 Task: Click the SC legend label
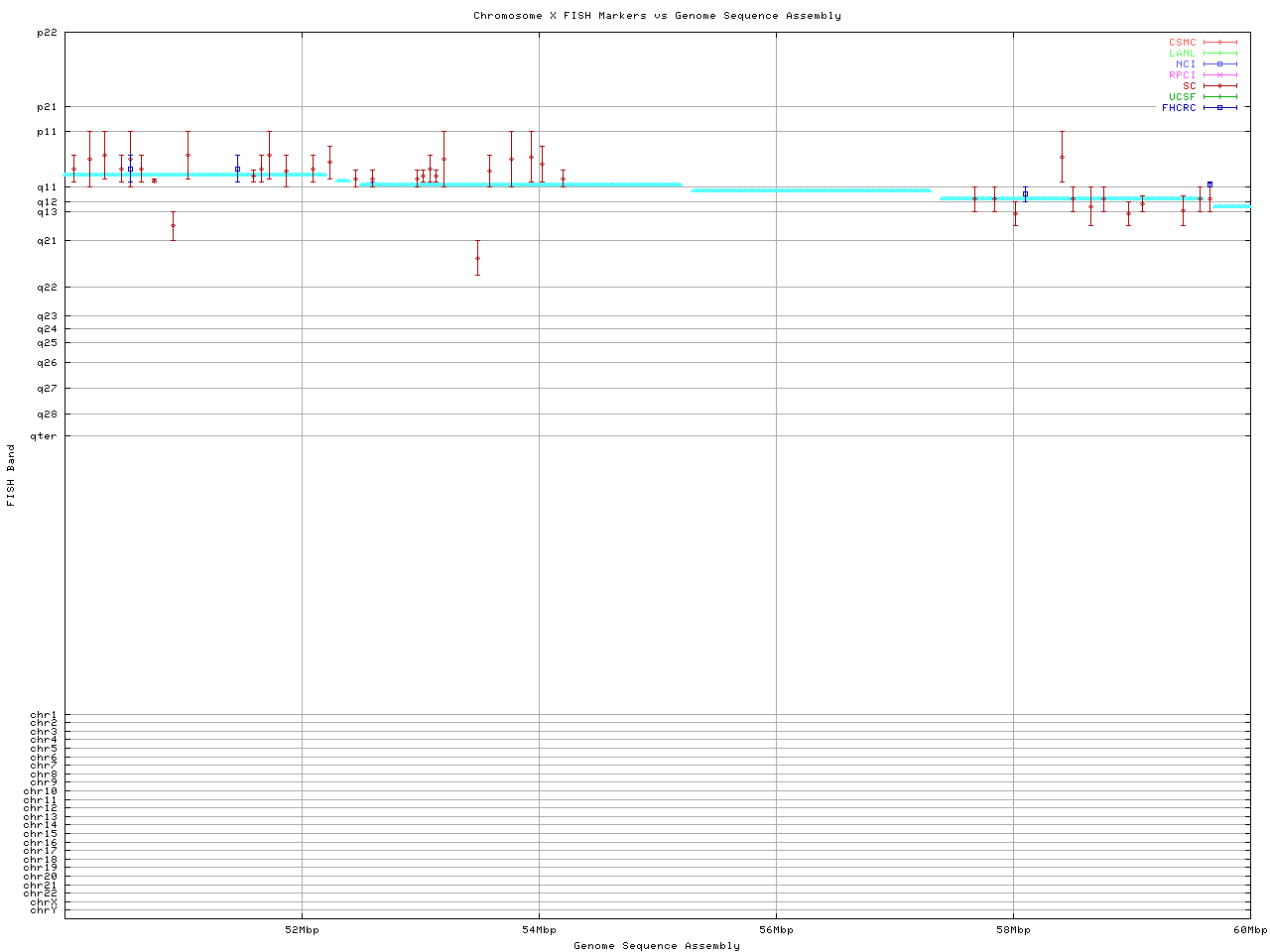pos(1189,86)
